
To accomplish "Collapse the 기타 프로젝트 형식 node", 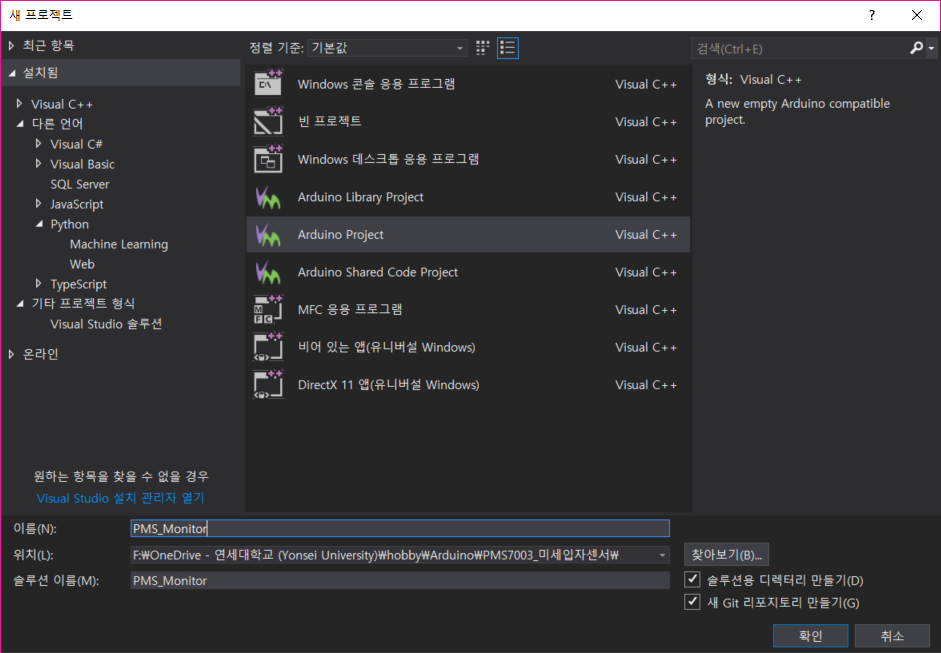I will 20,304.
